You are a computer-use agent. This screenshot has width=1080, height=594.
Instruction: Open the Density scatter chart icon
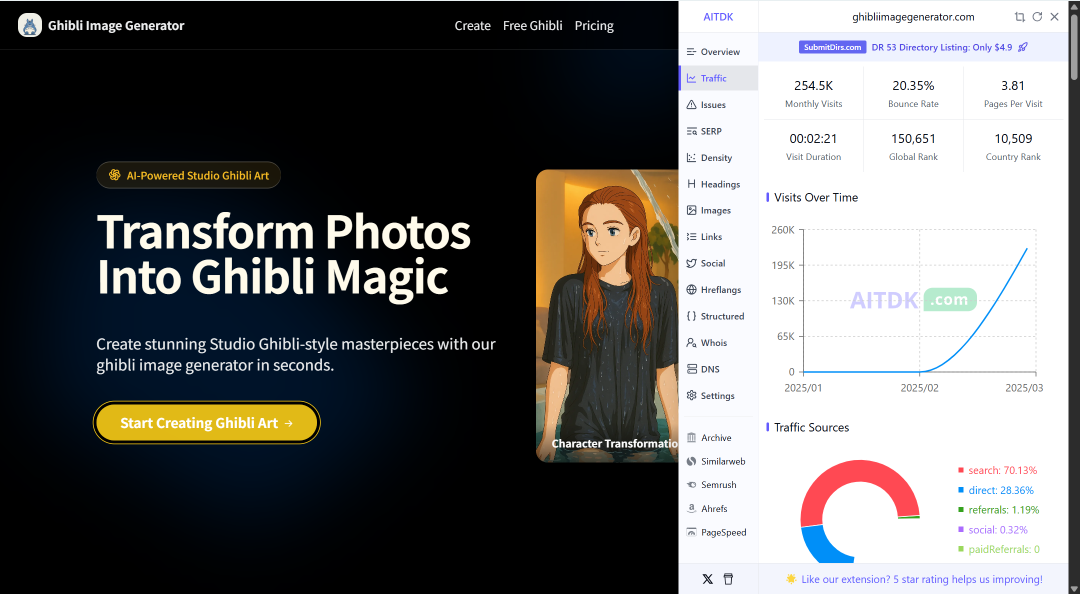tap(692, 158)
